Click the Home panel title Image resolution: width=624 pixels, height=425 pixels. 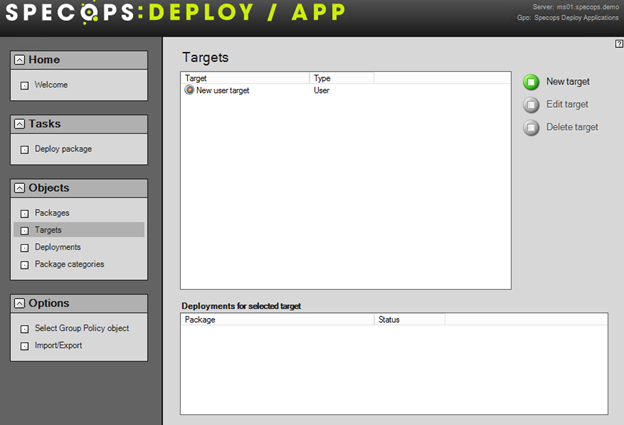(44, 60)
